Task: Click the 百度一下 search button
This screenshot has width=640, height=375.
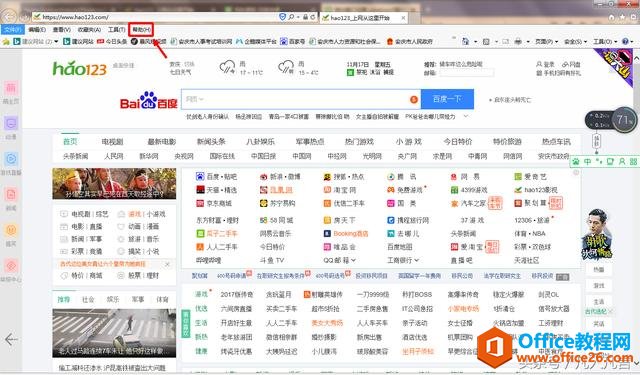Action: 447,99
